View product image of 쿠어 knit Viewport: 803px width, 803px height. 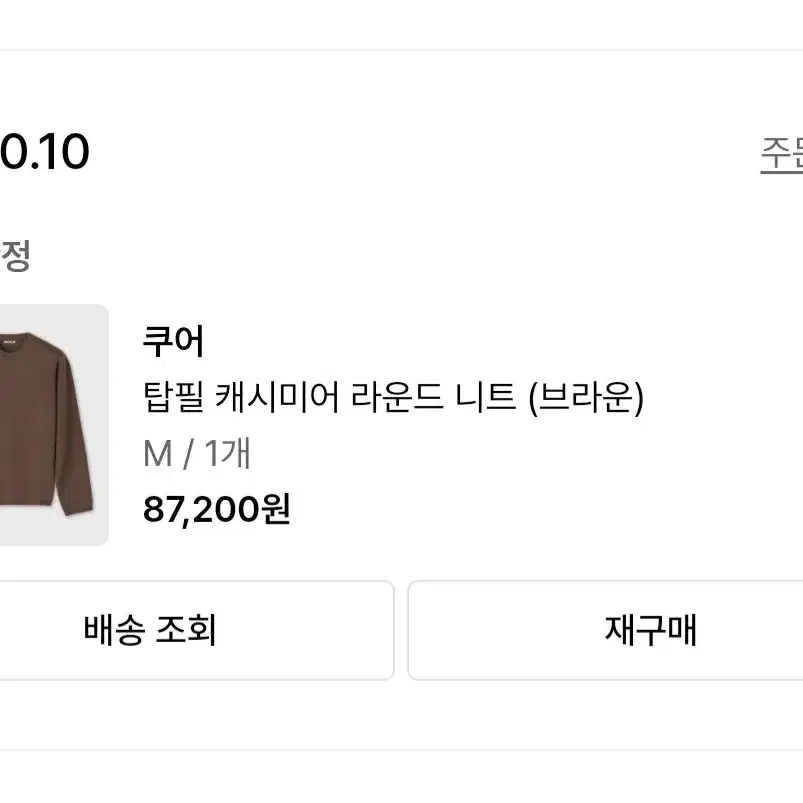pos(54,425)
